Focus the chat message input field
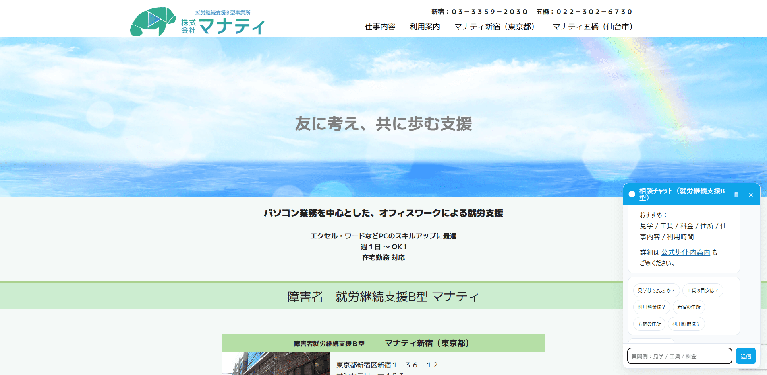The width and height of the screenshot is (767, 375). click(x=679, y=356)
